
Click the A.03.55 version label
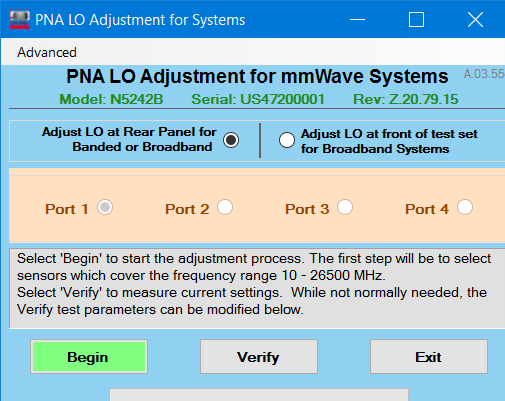pyautogui.click(x=484, y=74)
